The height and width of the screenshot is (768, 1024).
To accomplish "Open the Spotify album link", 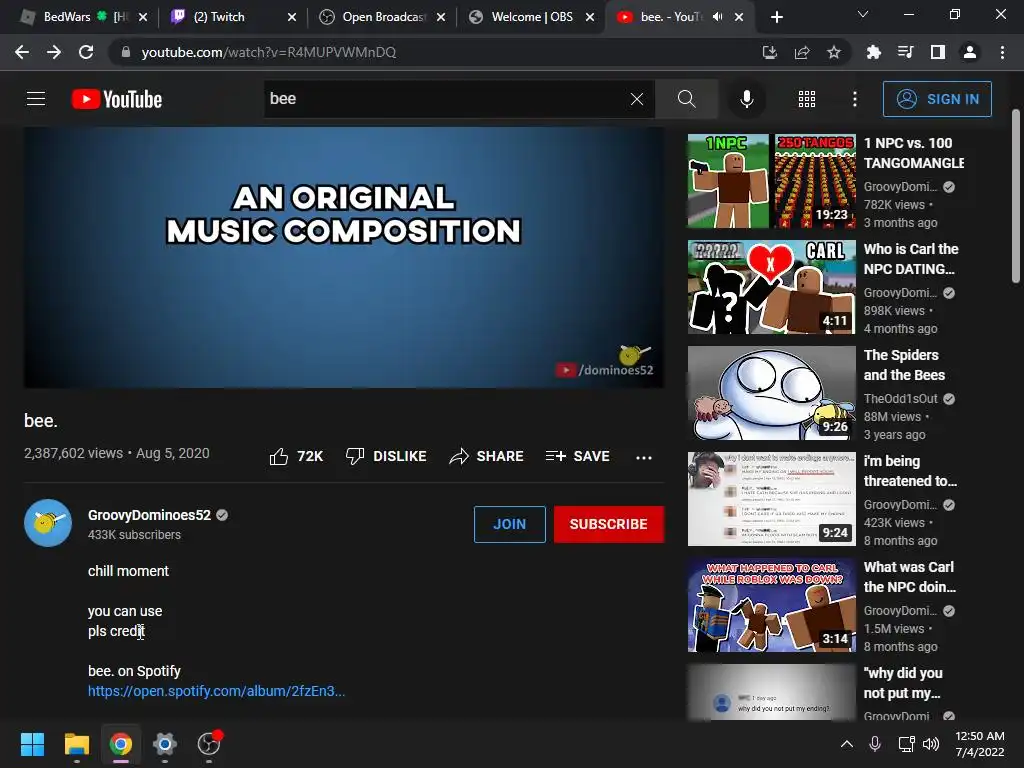I will coord(216,691).
